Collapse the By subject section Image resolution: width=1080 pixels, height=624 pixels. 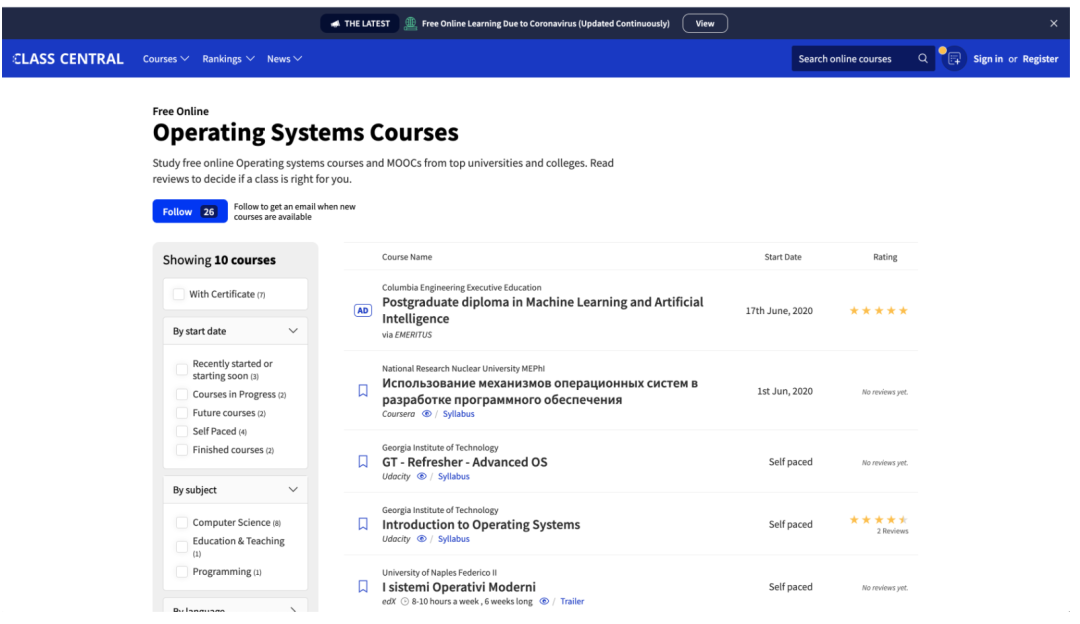pyautogui.click(x=236, y=490)
